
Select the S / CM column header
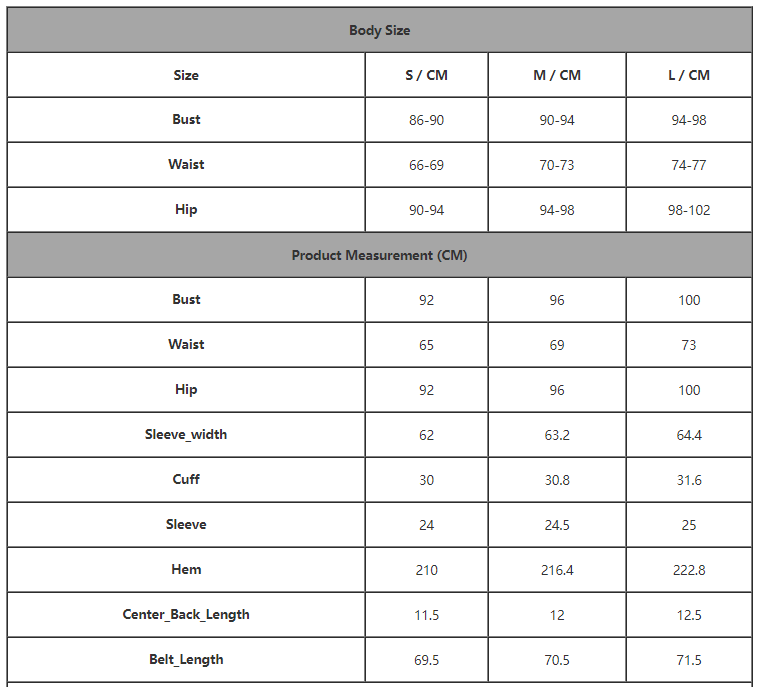tap(426, 75)
